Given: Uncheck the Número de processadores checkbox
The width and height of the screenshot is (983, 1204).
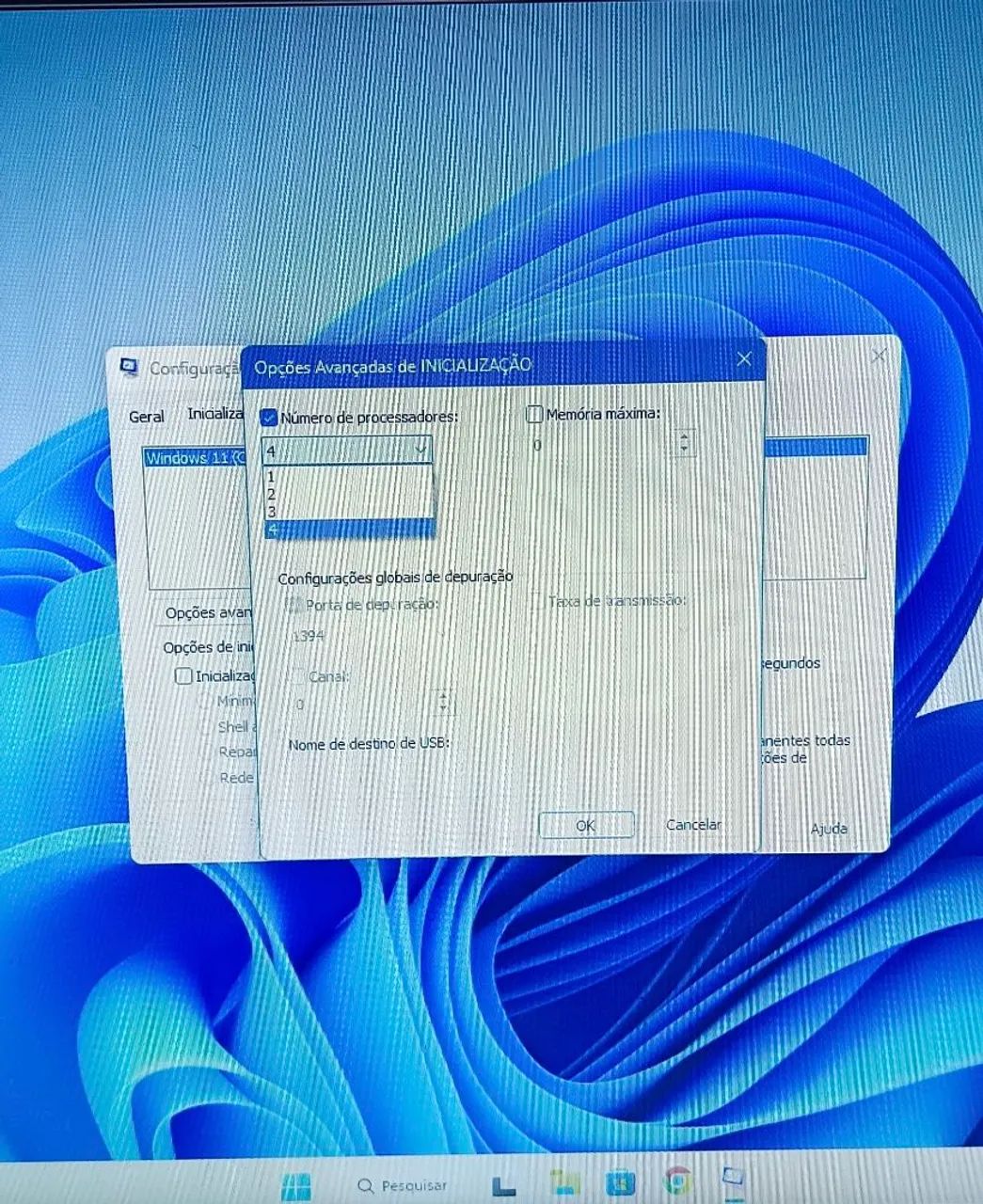Looking at the screenshot, I should [269, 418].
